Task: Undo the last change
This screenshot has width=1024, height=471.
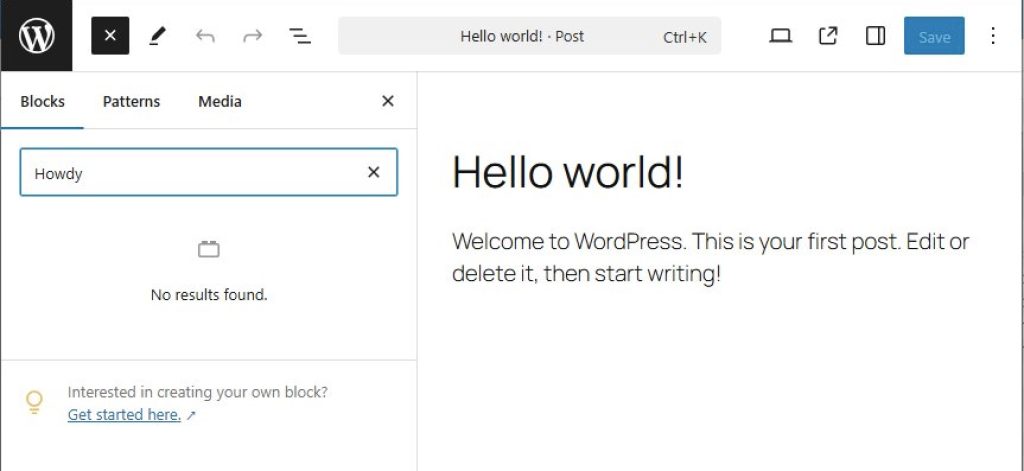Action: (205, 36)
